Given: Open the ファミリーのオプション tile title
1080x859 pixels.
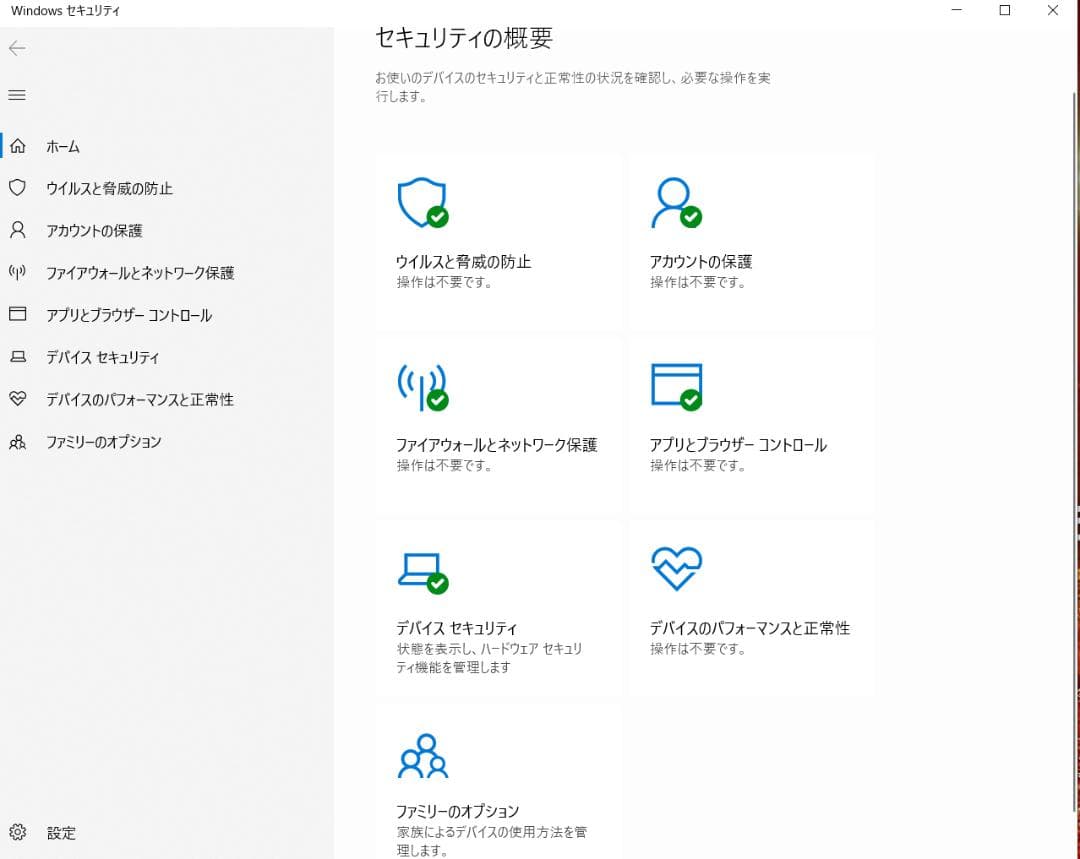Looking at the screenshot, I should click(457, 811).
